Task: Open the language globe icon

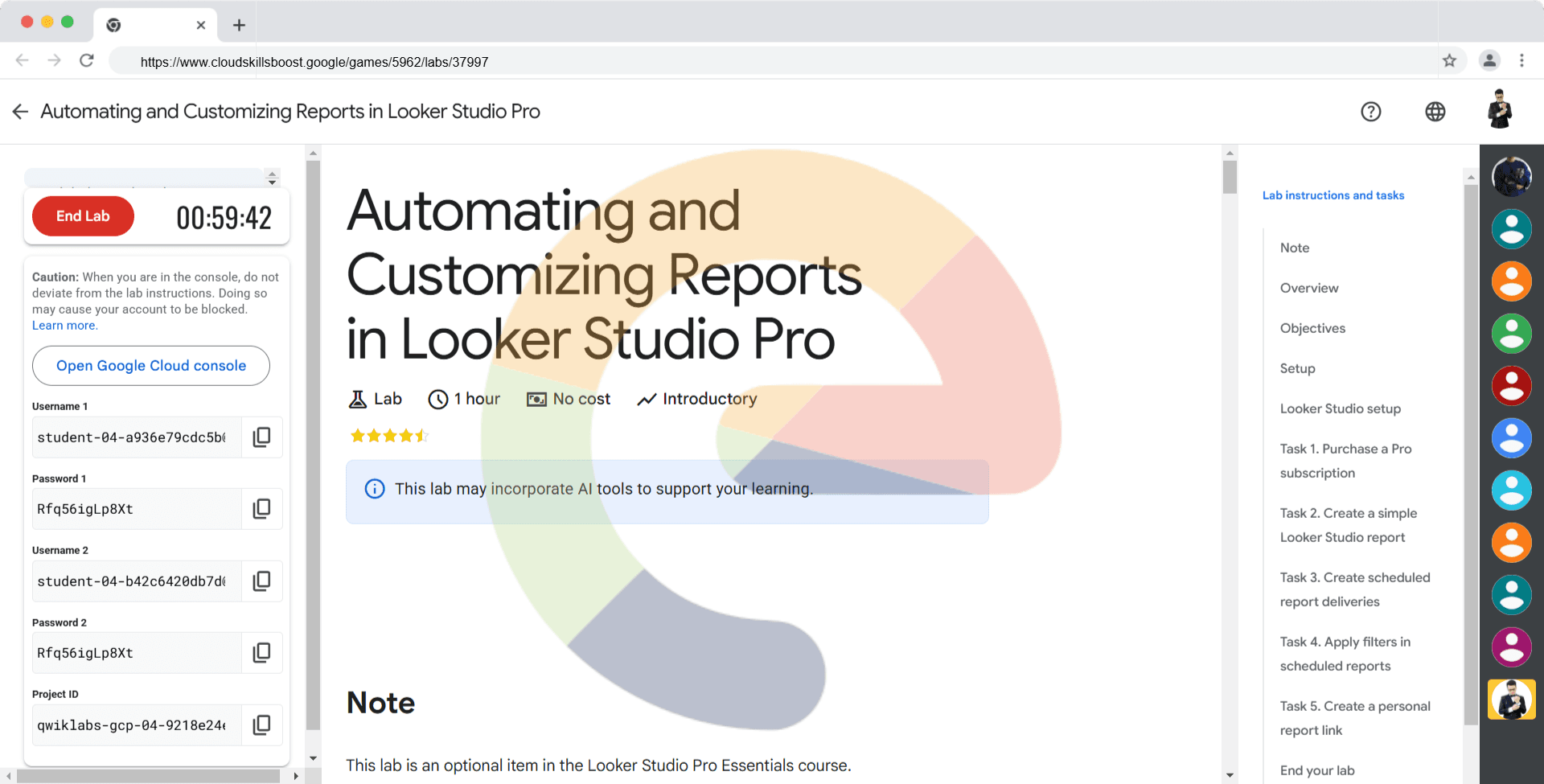Action: pyautogui.click(x=1435, y=112)
